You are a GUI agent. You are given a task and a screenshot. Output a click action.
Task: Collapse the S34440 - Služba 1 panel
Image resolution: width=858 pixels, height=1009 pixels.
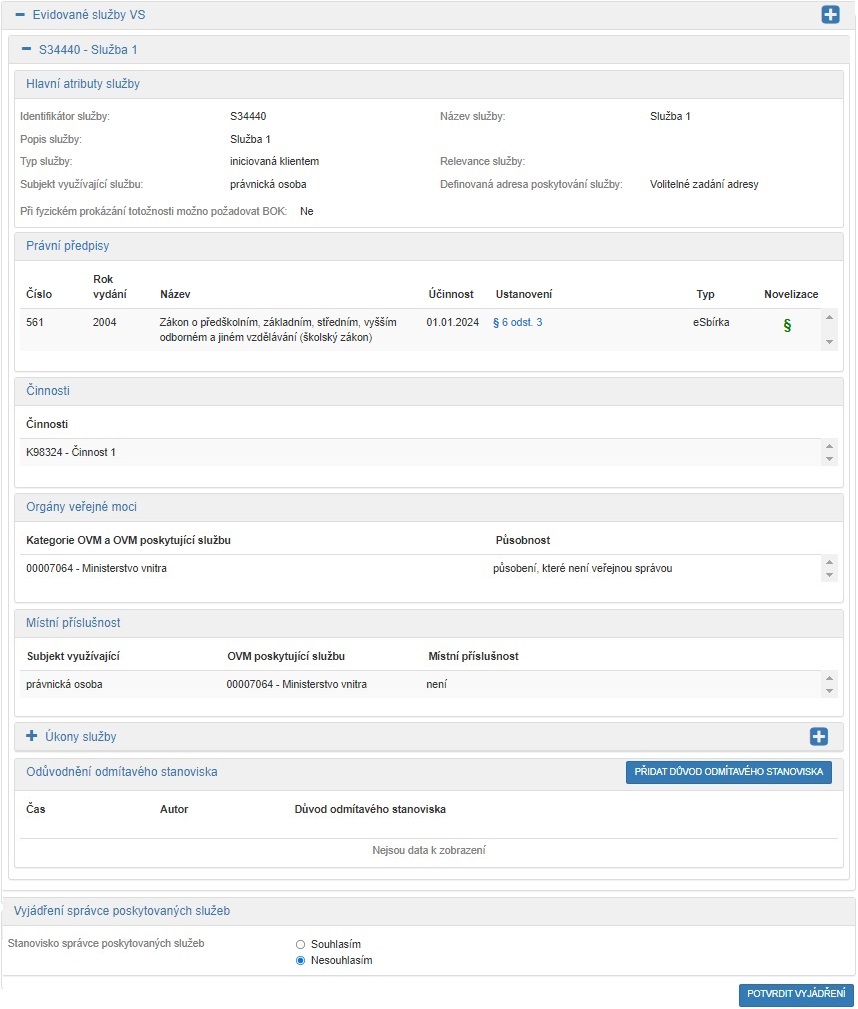[x=26, y=49]
